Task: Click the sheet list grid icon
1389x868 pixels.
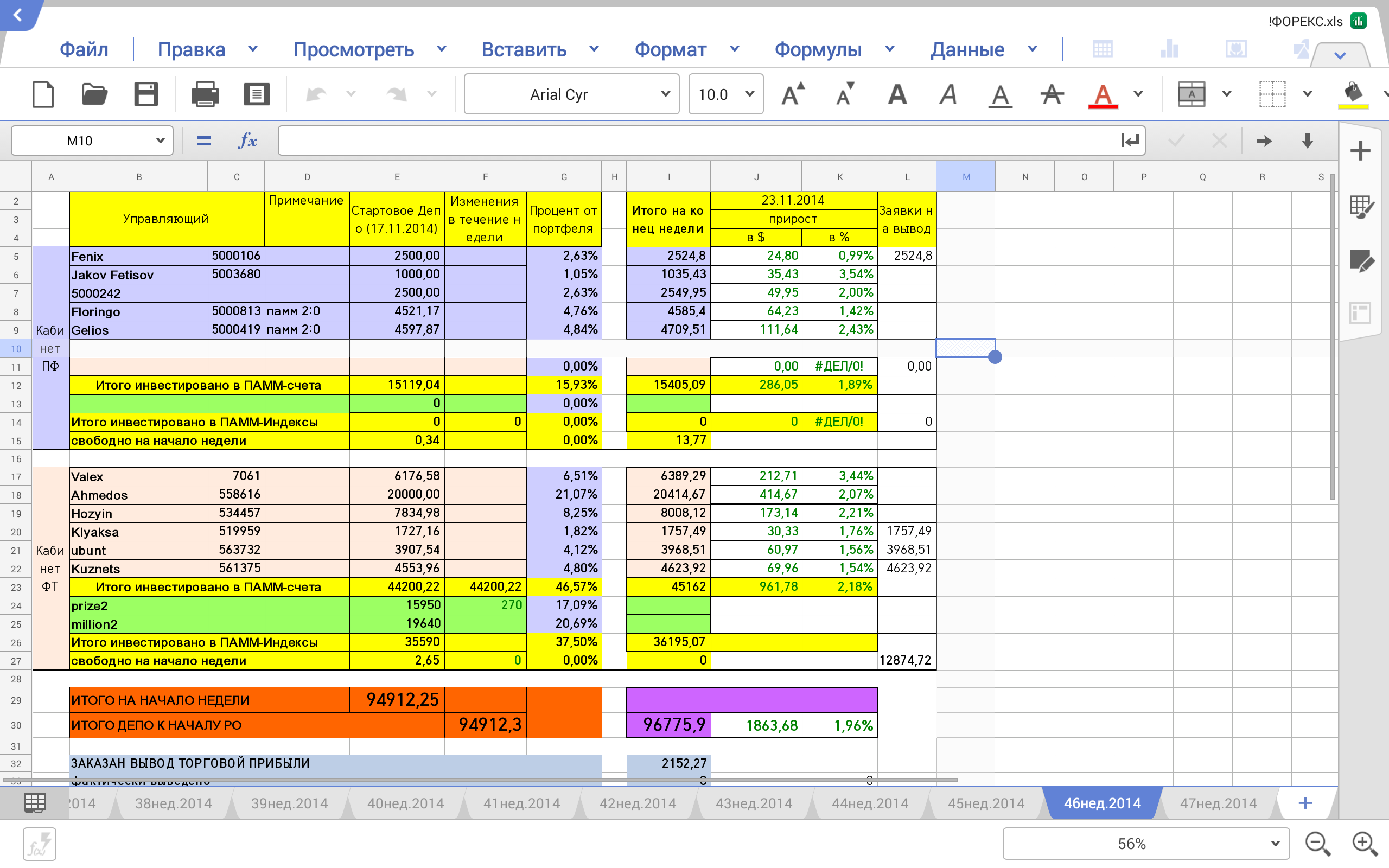Action: [x=34, y=802]
